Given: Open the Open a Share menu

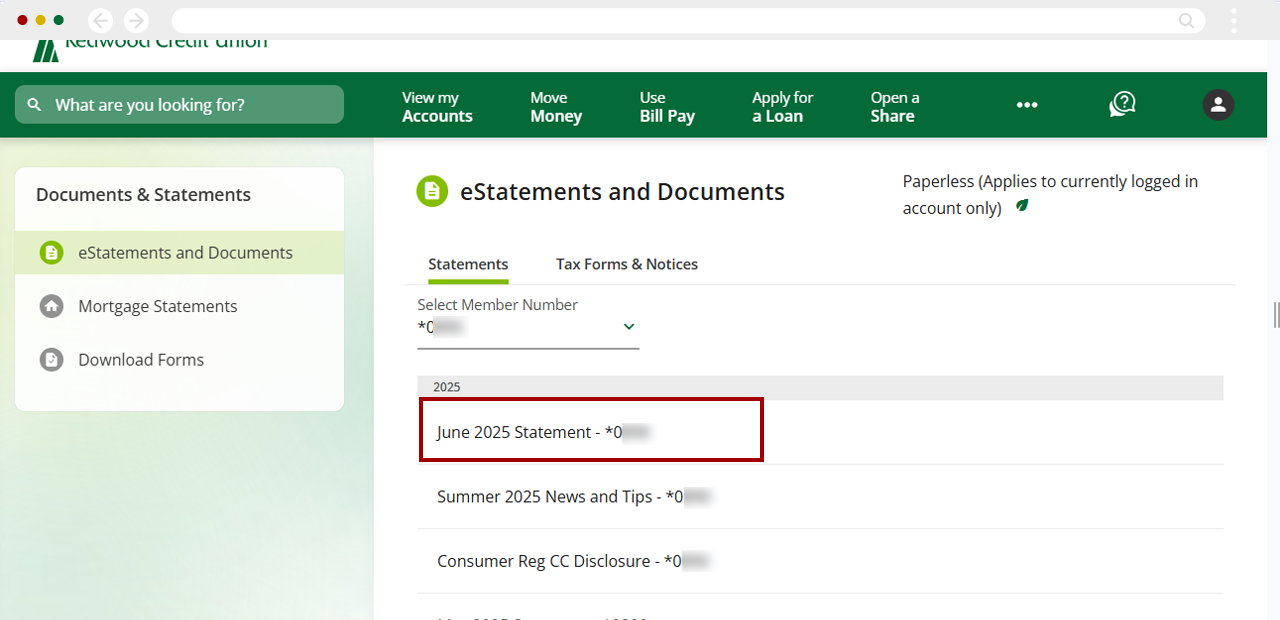Looking at the screenshot, I should pyautogui.click(x=894, y=107).
